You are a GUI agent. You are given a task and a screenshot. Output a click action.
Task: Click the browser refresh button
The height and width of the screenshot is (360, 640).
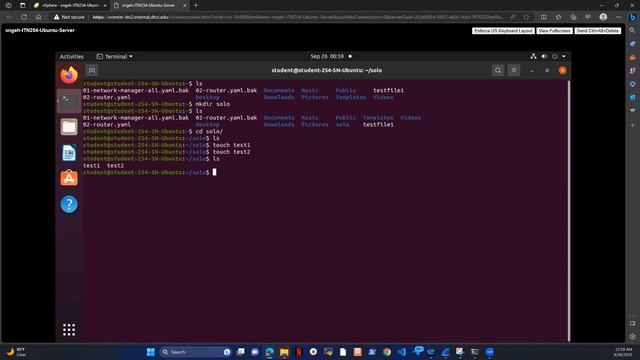click(24, 17)
